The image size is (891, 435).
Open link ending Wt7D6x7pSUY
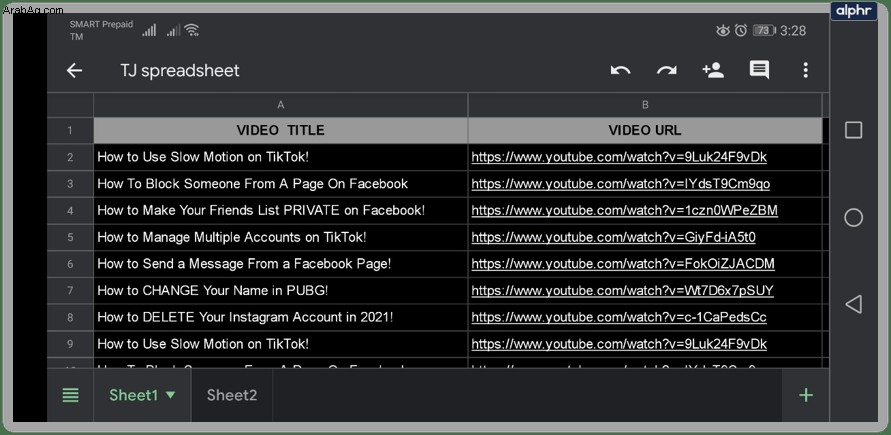(622, 291)
